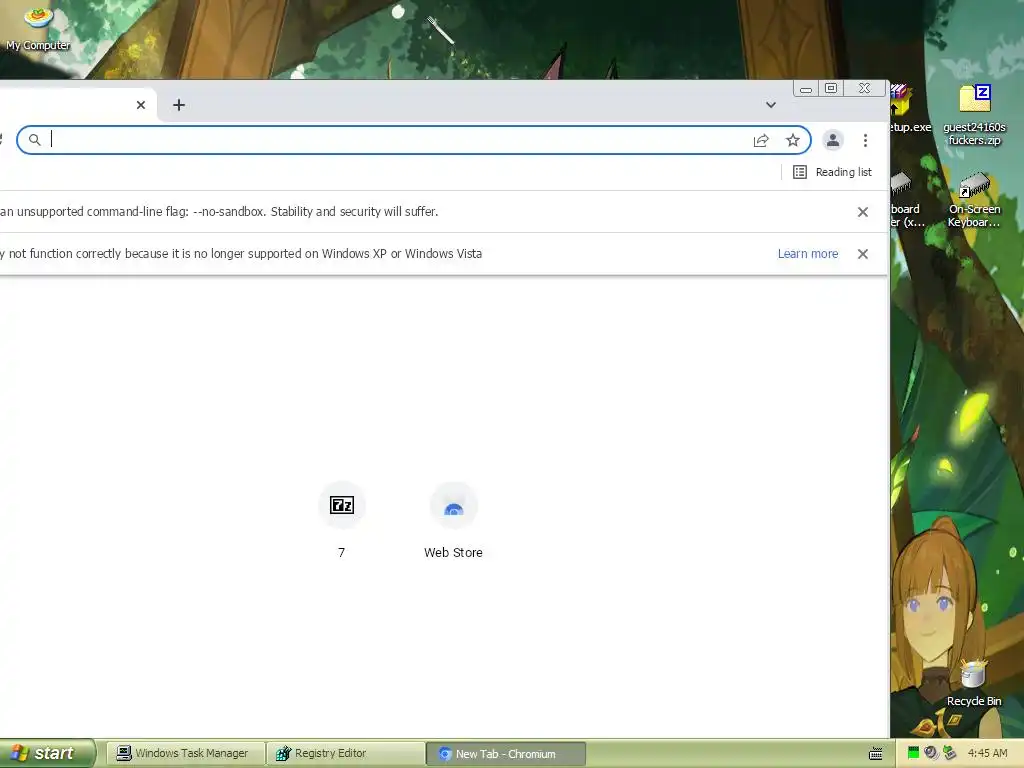Close the Chromium window
Viewport: 1024px width, 768px height.
(865, 88)
